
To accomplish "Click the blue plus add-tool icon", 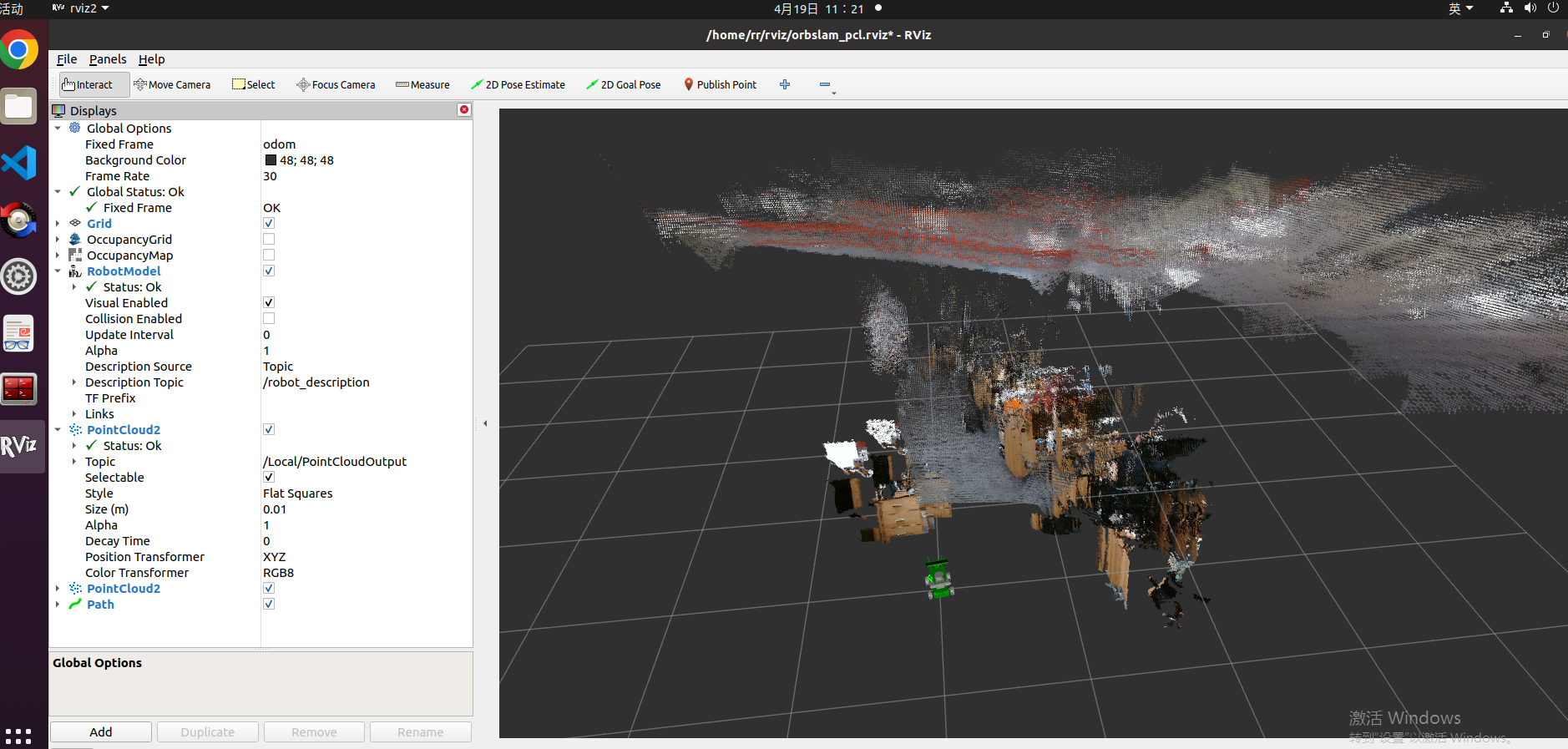I will click(785, 84).
